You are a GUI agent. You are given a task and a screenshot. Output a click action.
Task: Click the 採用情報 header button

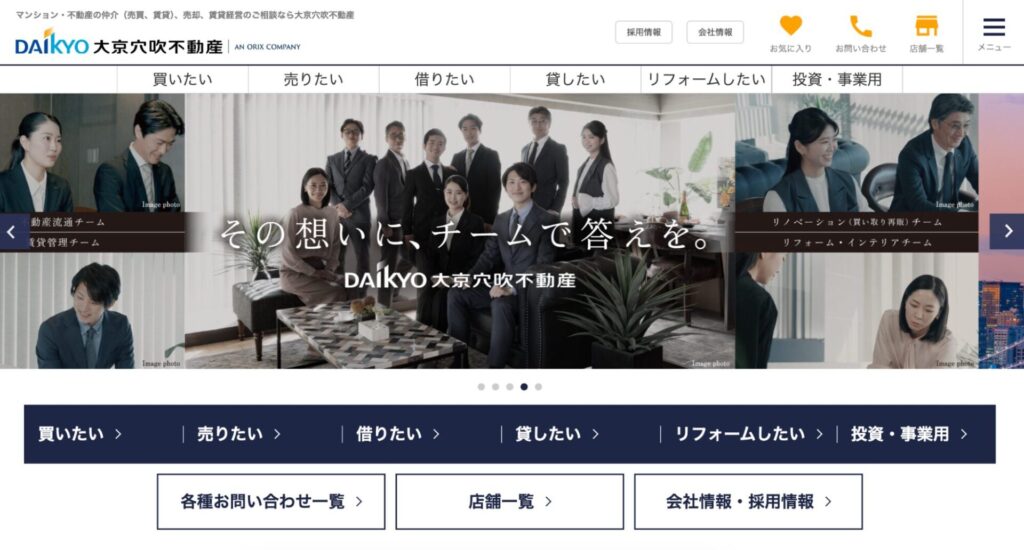click(643, 32)
